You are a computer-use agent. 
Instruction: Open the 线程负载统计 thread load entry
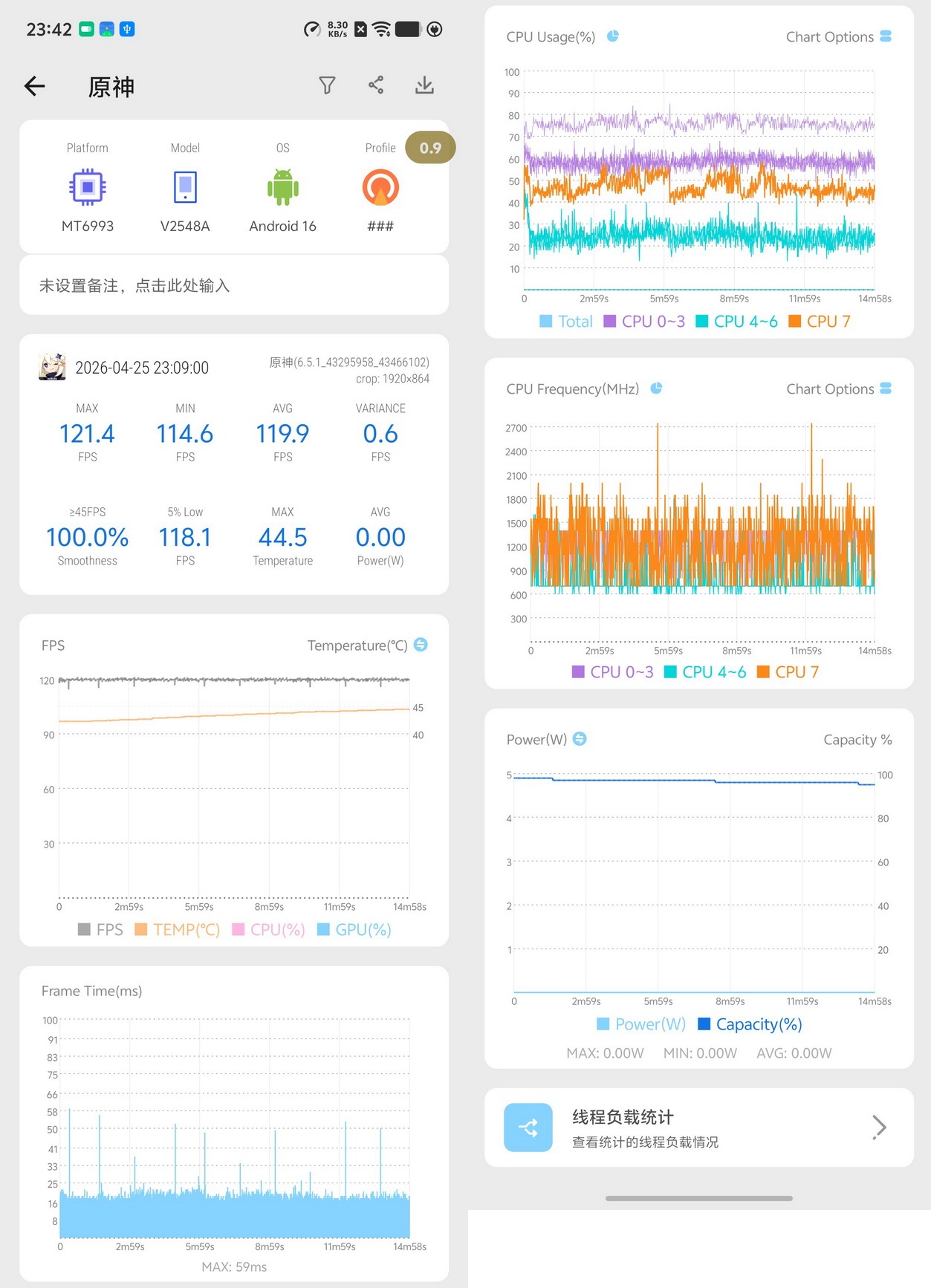coord(699,1128)
